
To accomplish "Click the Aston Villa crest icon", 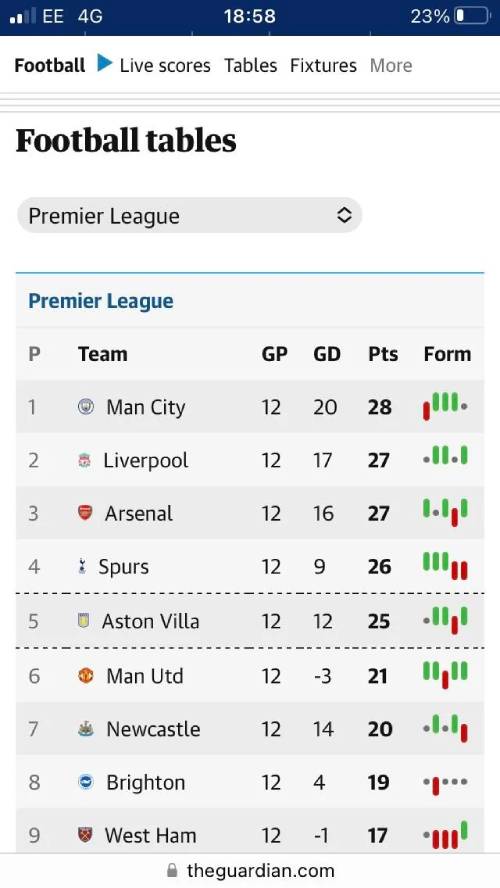I will [83, 621].
